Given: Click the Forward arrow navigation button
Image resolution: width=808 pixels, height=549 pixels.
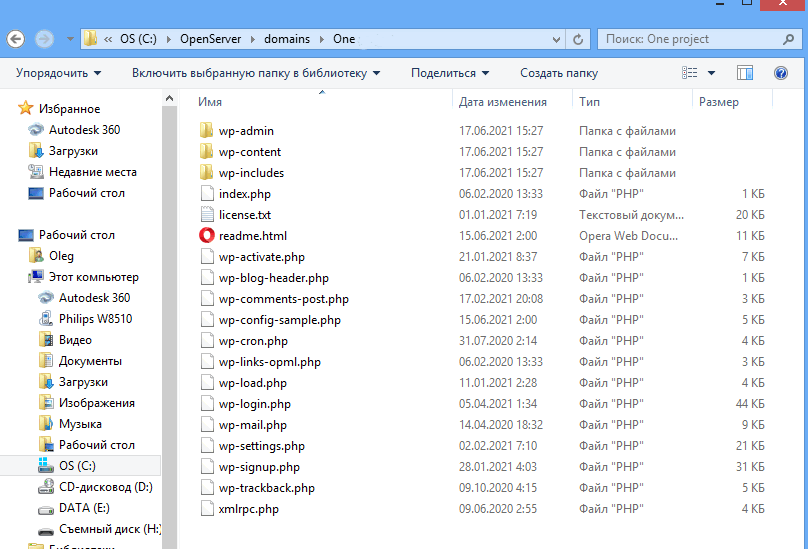Looking at the screenshot, I should point(44,39).
